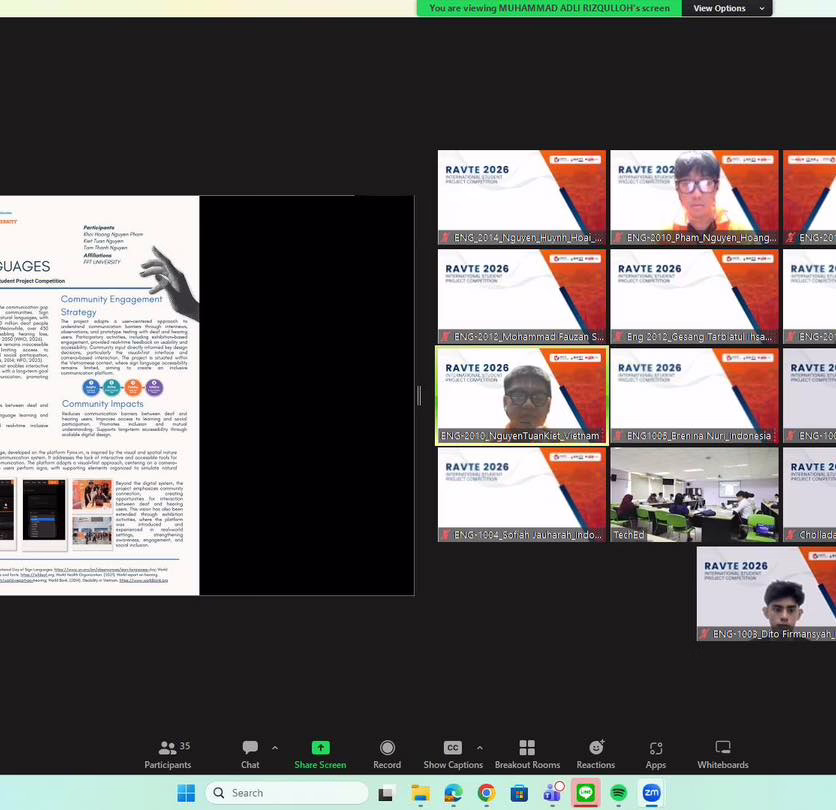The image size is (836, 810).
Task: Open Google Chrome from taskbar
Action: 486,793
